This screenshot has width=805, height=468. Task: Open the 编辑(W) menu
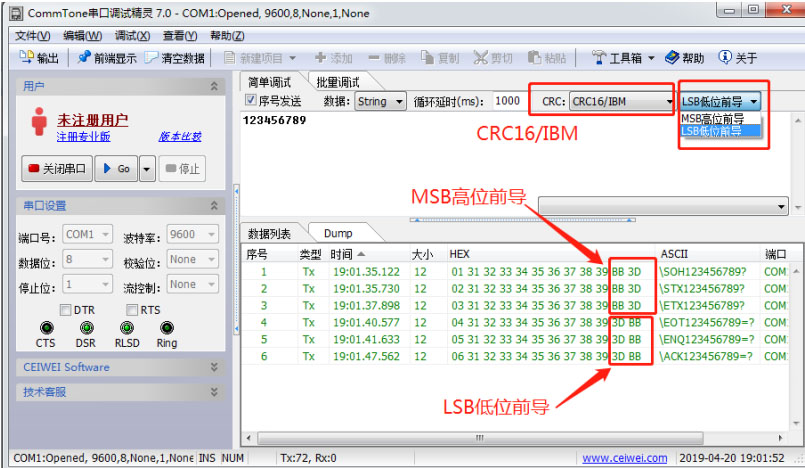point(82,36)
